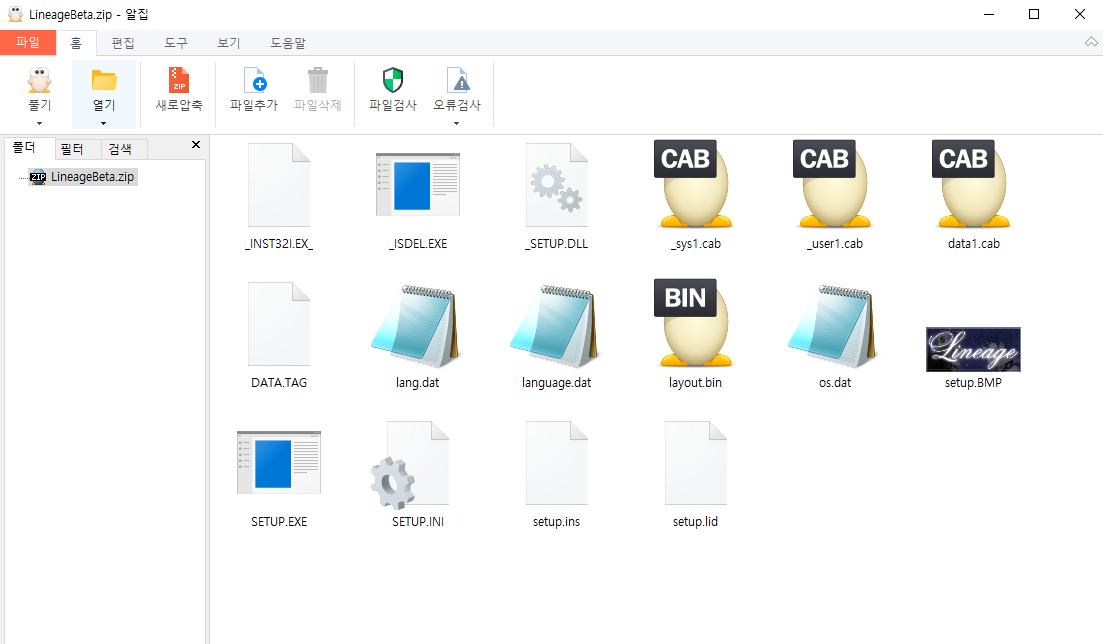Image resolution: width=1103 pixels, height=644 pixels.
Task: Expand the 열기 dropdown arrow
Action: [x=104, y=124]
